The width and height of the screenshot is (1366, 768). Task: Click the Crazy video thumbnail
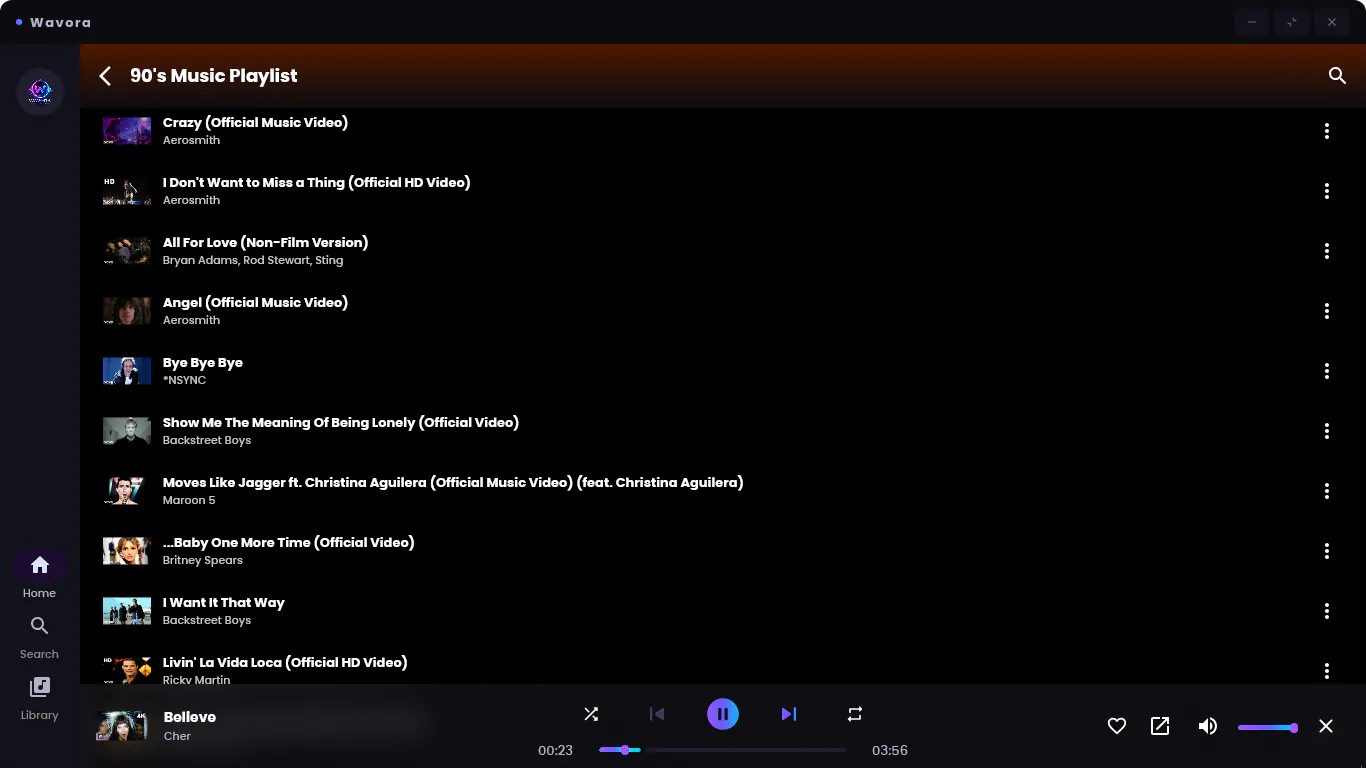tap(127, 131)
